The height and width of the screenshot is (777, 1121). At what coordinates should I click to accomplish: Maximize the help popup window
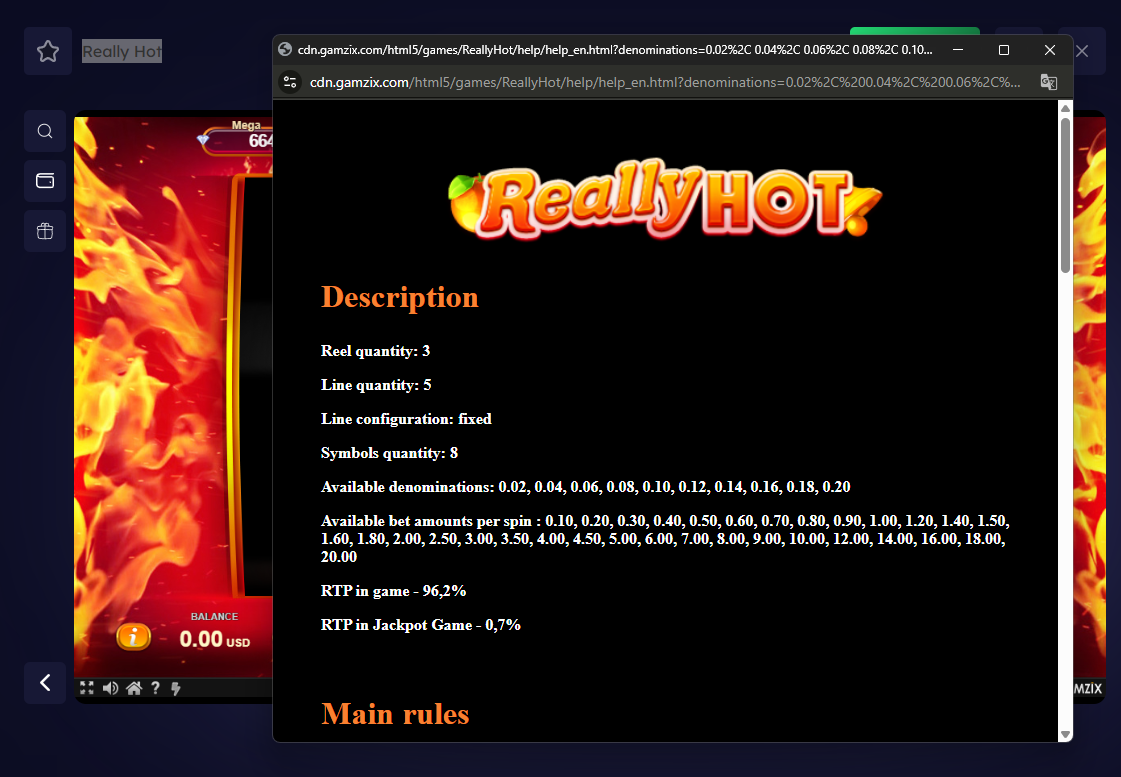click(x=1004, y=50)
